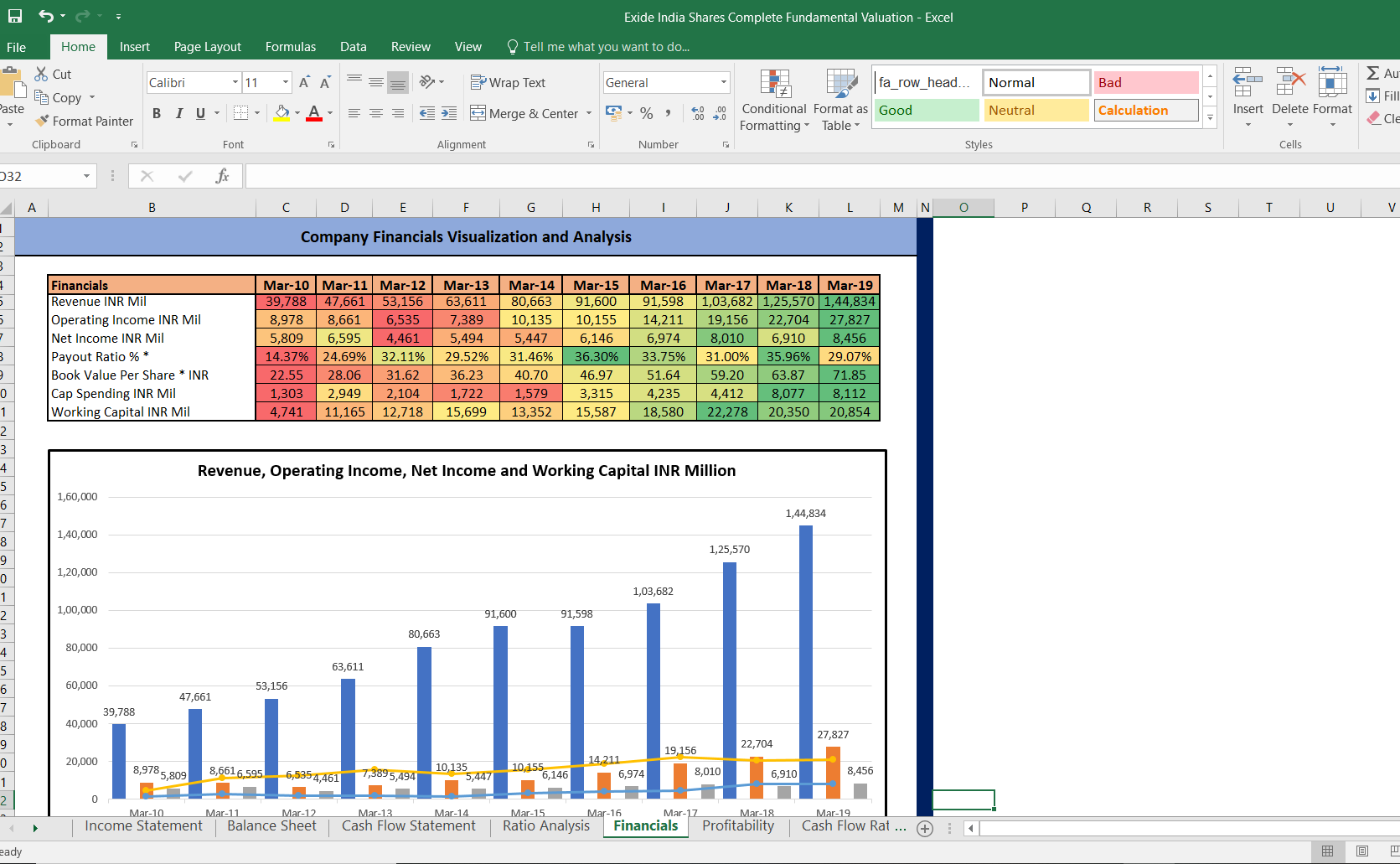This screenshot has width=1400, height=864.
Task: Apply the Bad cell style swatch
Action: 1145,82
